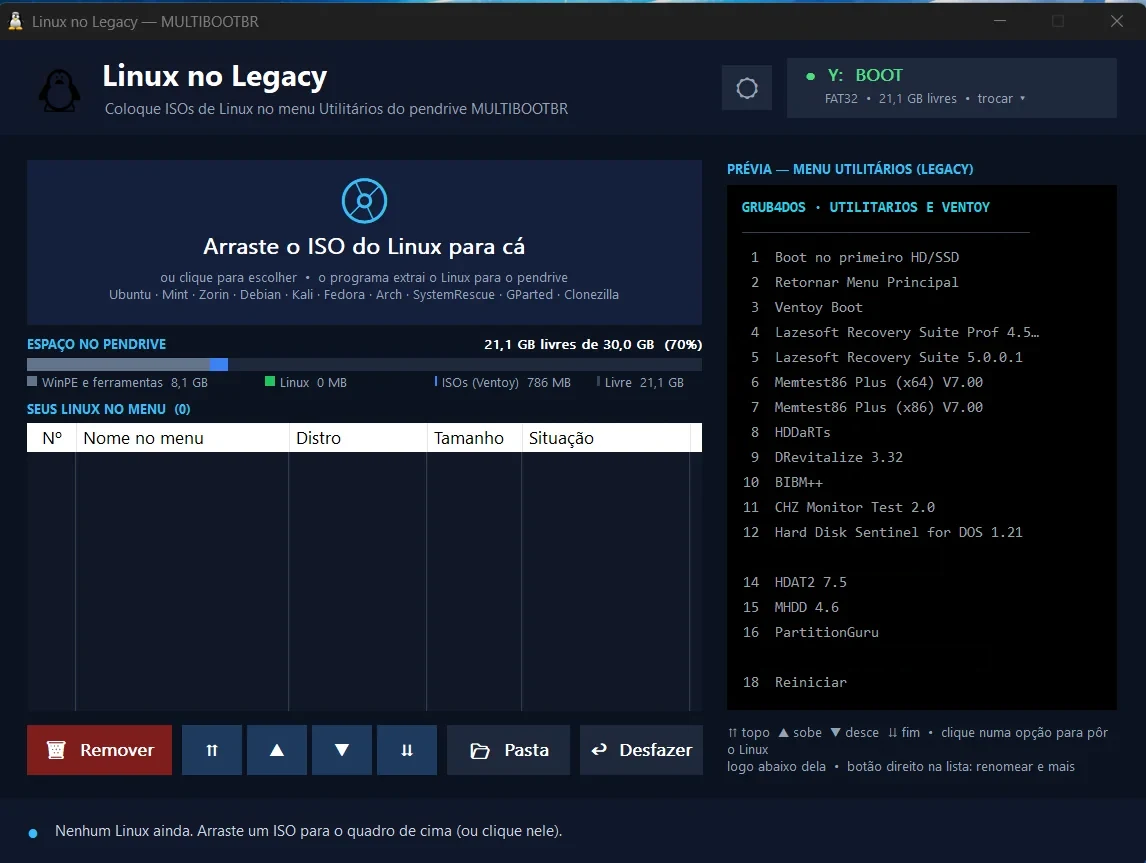Viewport: 1146px width, 863px height.
Task: Click the Remover button
Action: click(99, 750)
